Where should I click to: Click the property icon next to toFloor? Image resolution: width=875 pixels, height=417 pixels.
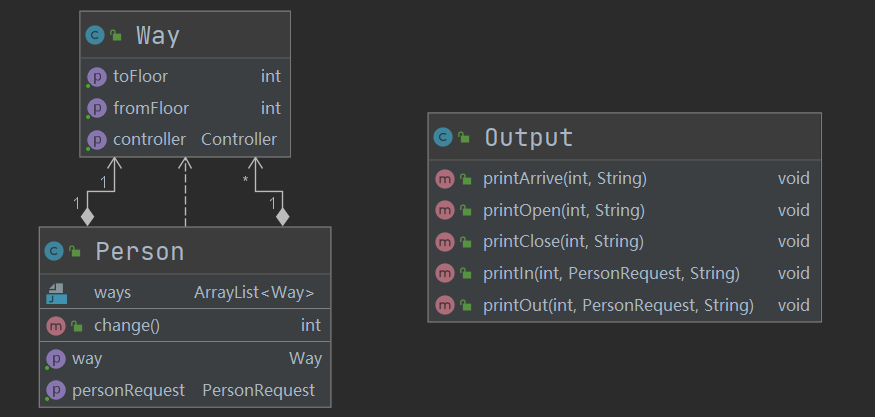96,76
